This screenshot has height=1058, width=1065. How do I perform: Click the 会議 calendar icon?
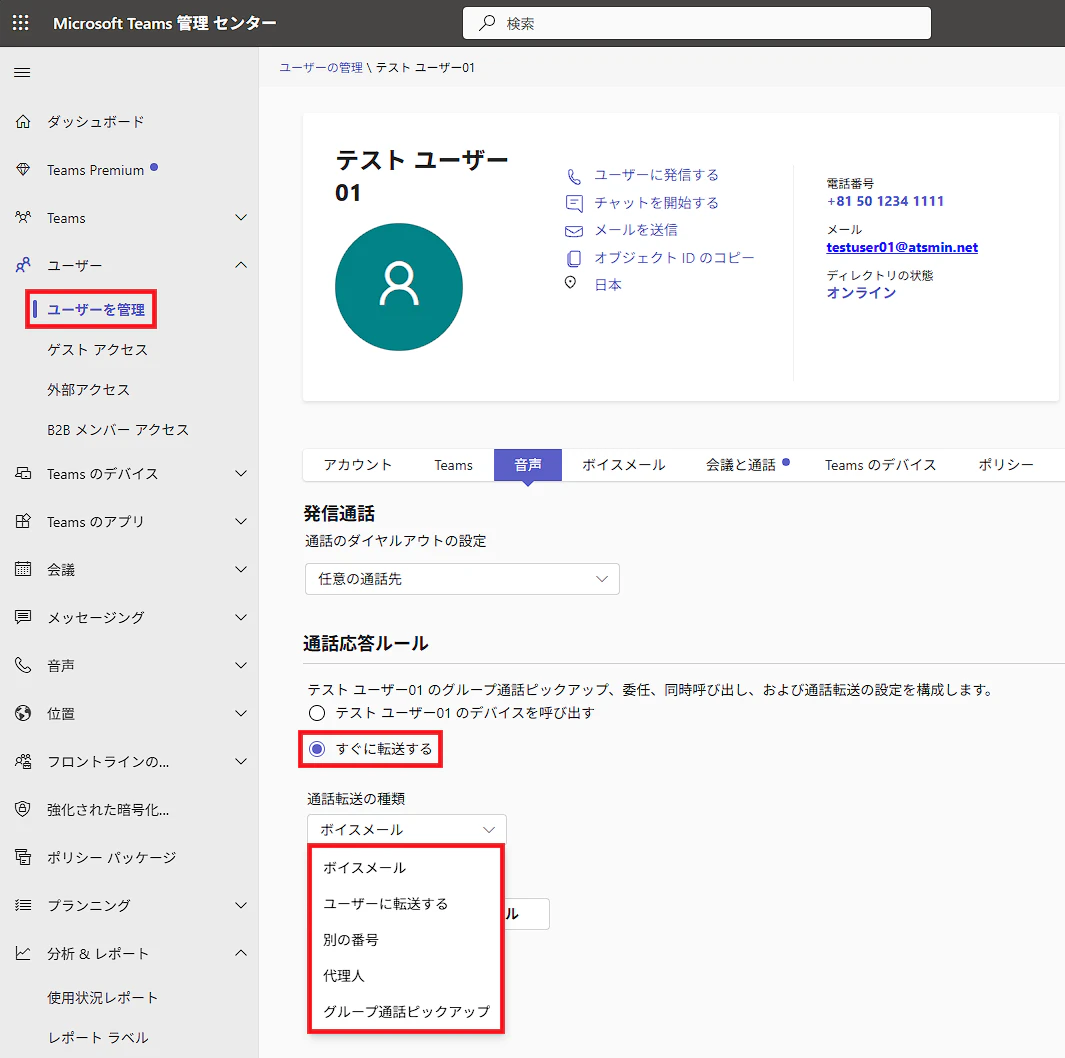23,569
